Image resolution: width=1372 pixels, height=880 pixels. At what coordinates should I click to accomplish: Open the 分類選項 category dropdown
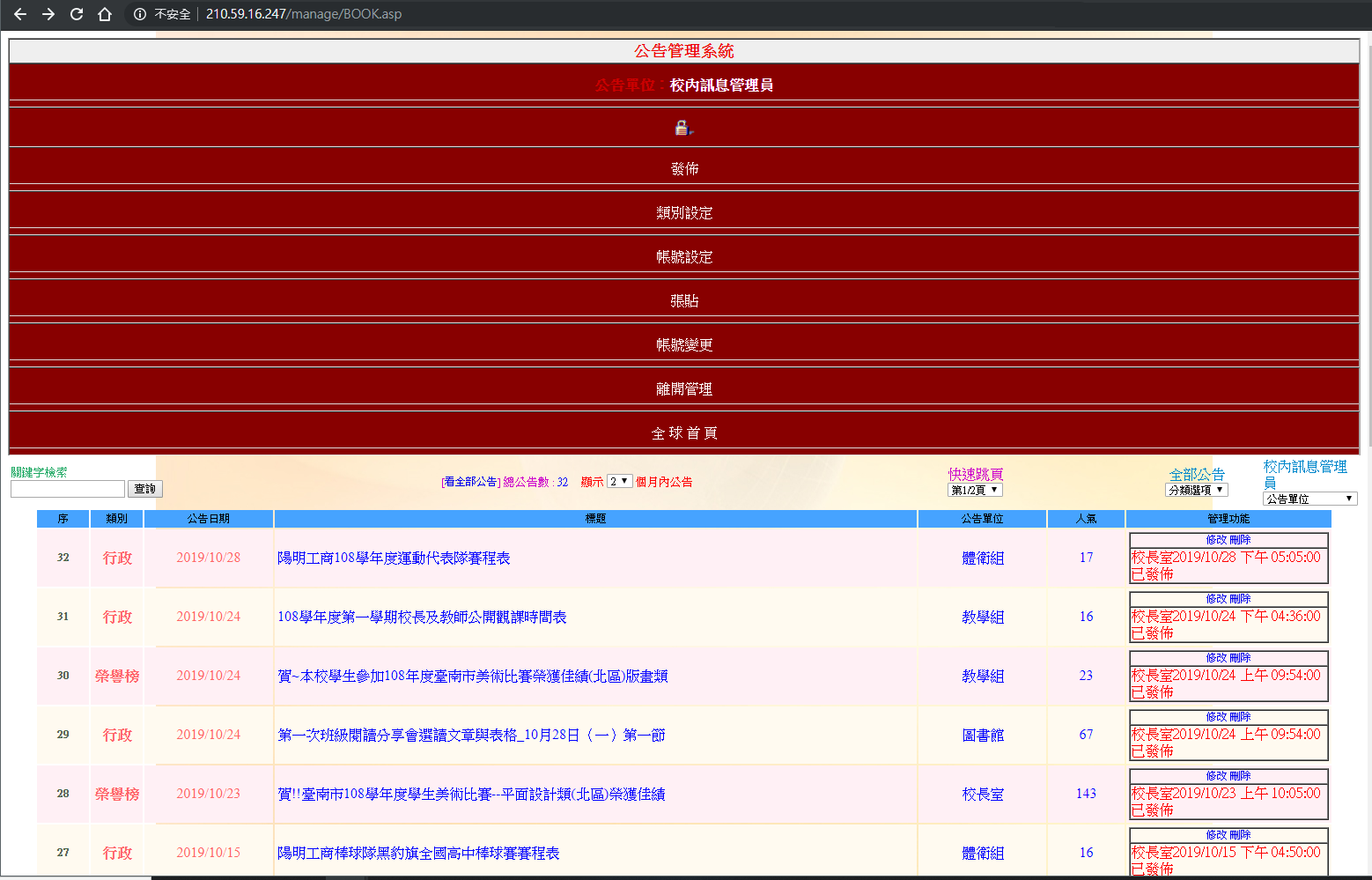tap(1197, 490)
